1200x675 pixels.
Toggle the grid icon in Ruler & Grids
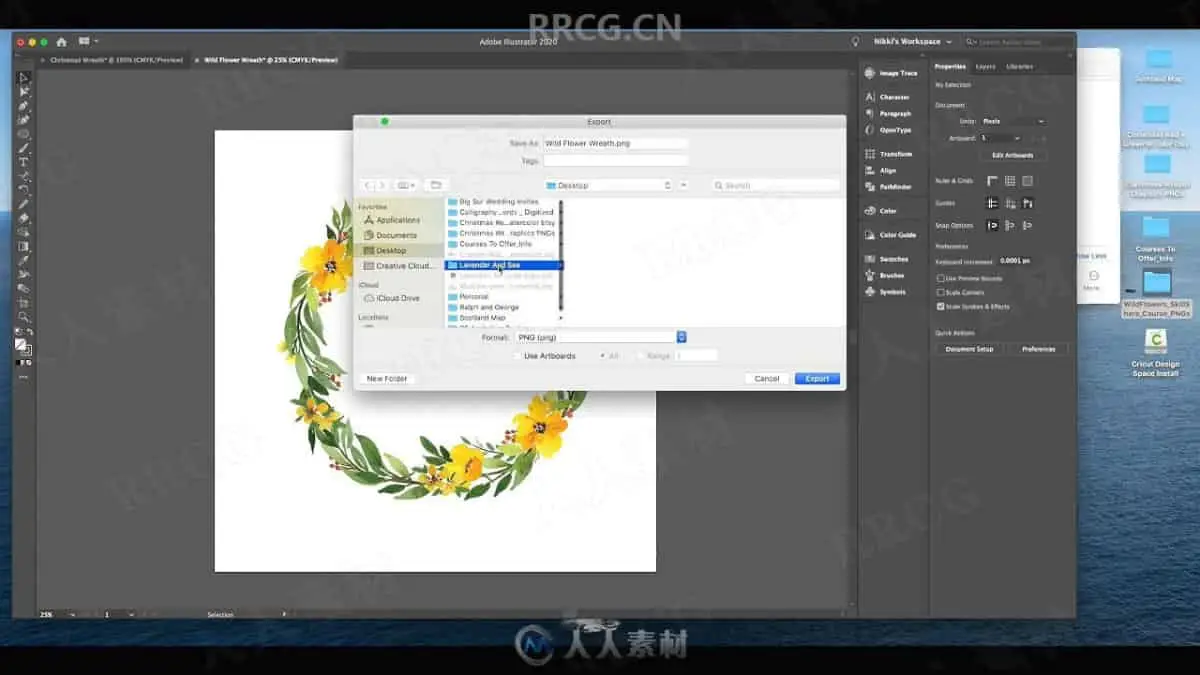[1010, 181]
